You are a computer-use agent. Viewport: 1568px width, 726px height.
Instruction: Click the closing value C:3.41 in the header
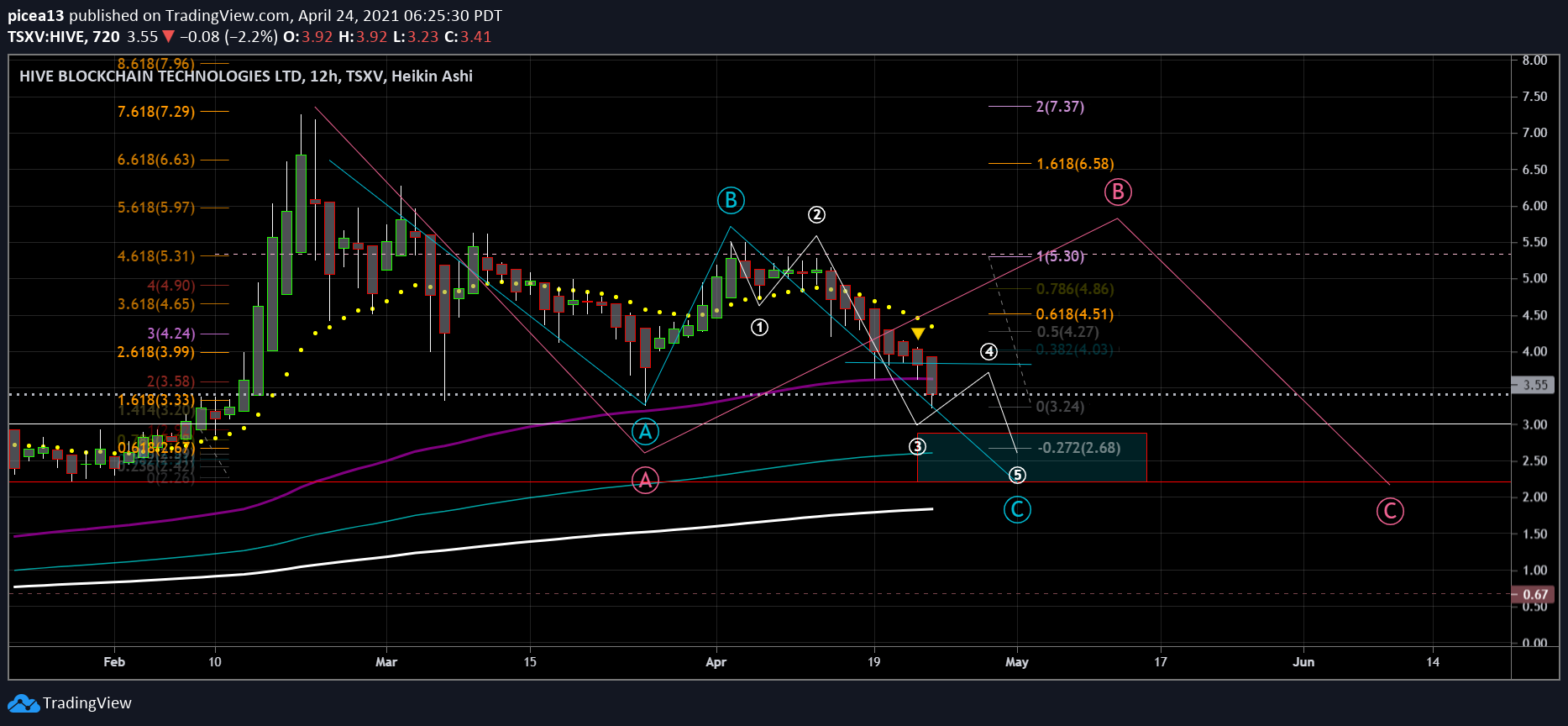point(468,36)
